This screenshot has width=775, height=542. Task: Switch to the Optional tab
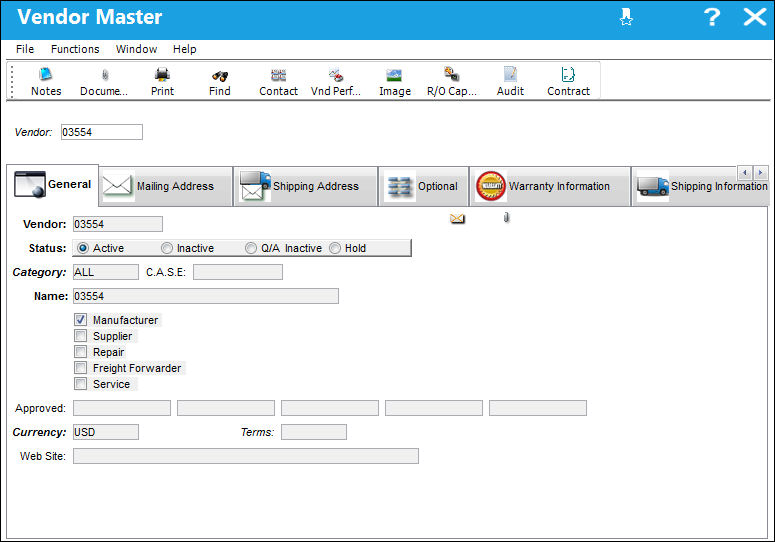coord(424,186)
